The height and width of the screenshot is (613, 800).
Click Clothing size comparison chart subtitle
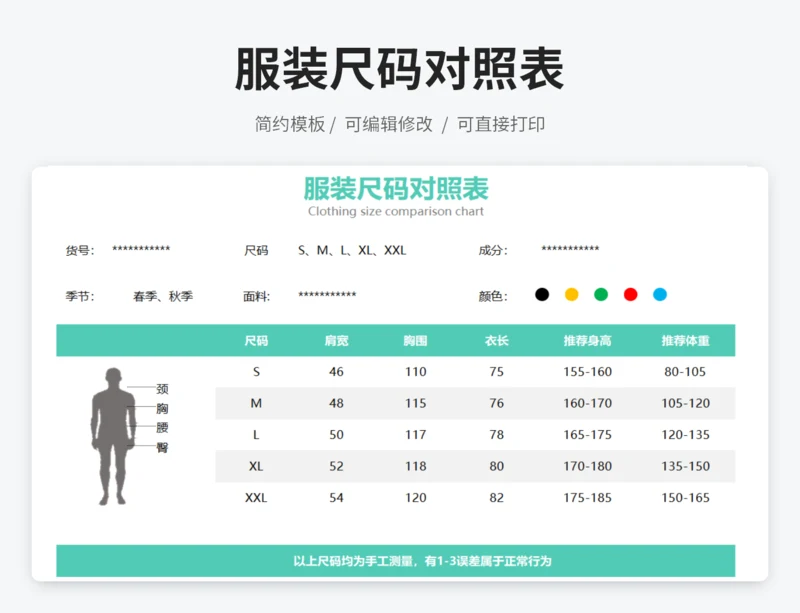[x=396, y=211]
